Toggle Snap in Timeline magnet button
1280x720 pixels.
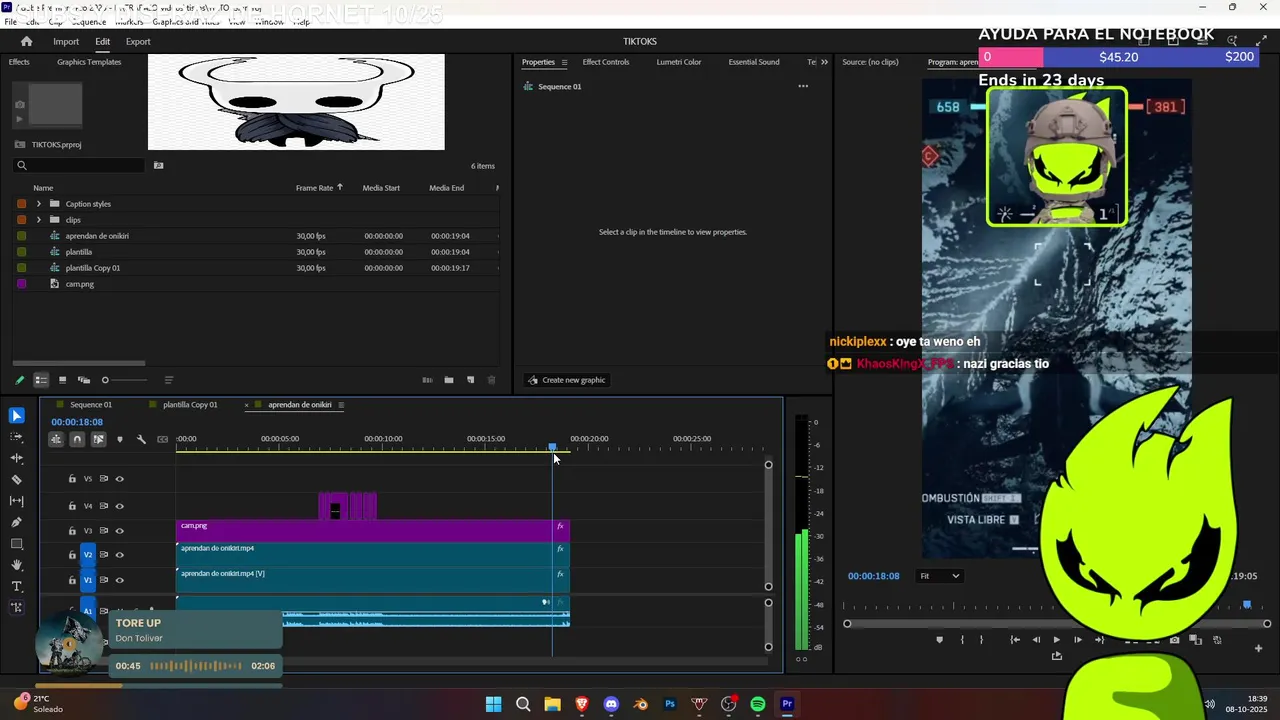coord(77,439)
